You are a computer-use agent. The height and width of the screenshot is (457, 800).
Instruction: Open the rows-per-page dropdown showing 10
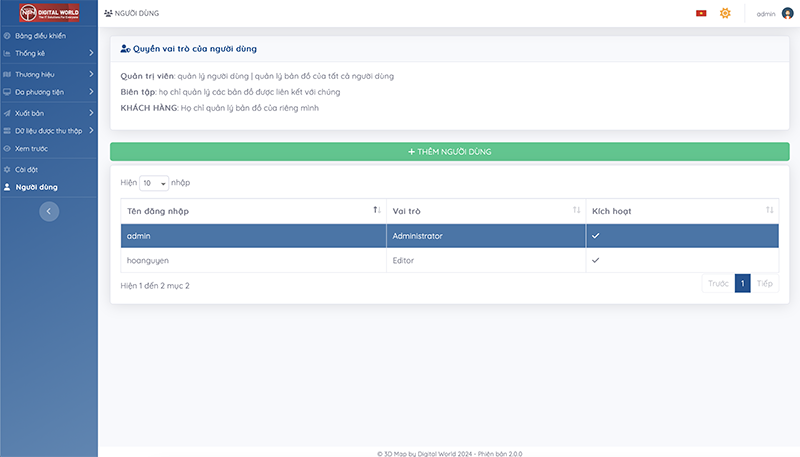tap(154, 183)
